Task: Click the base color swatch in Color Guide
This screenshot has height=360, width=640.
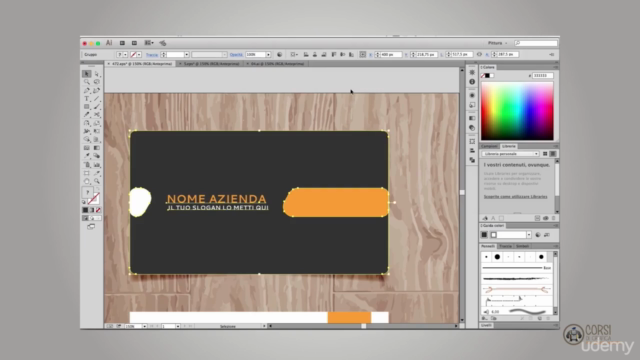Action: pos(484,235)
